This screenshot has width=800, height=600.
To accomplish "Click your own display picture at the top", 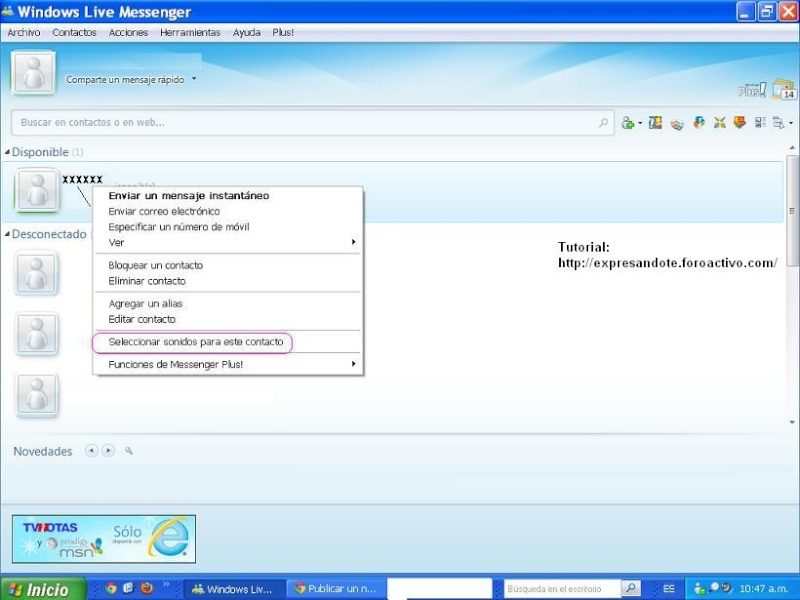I will point(33,72).
